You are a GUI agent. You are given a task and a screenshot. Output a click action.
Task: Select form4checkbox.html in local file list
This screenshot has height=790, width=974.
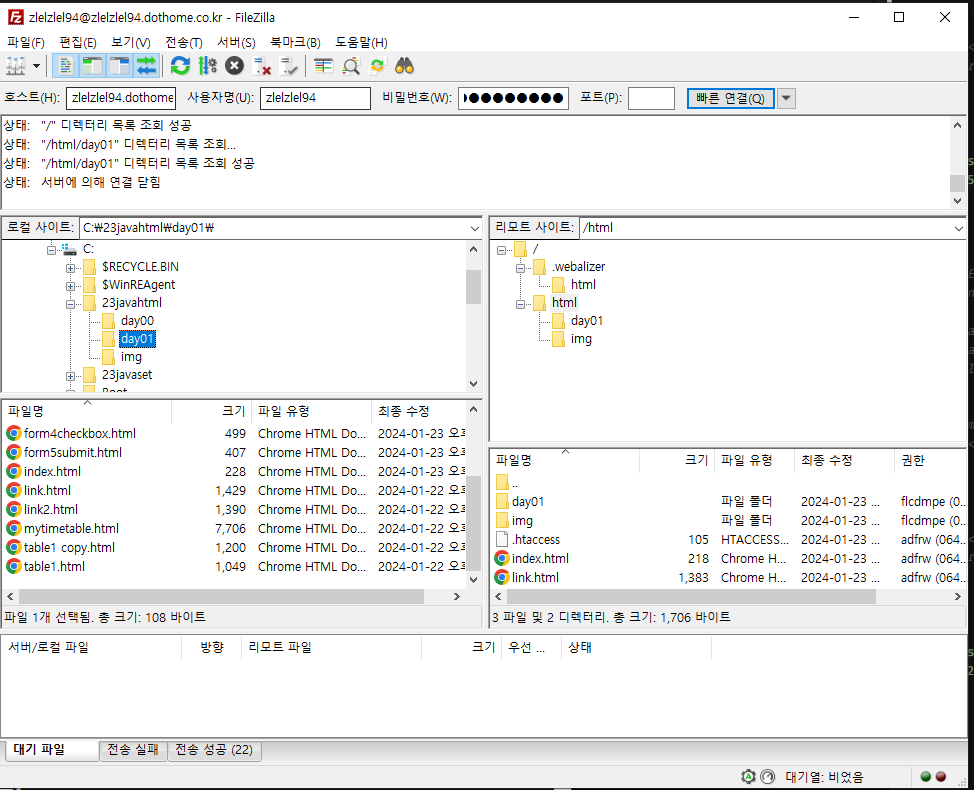point(80,434)
